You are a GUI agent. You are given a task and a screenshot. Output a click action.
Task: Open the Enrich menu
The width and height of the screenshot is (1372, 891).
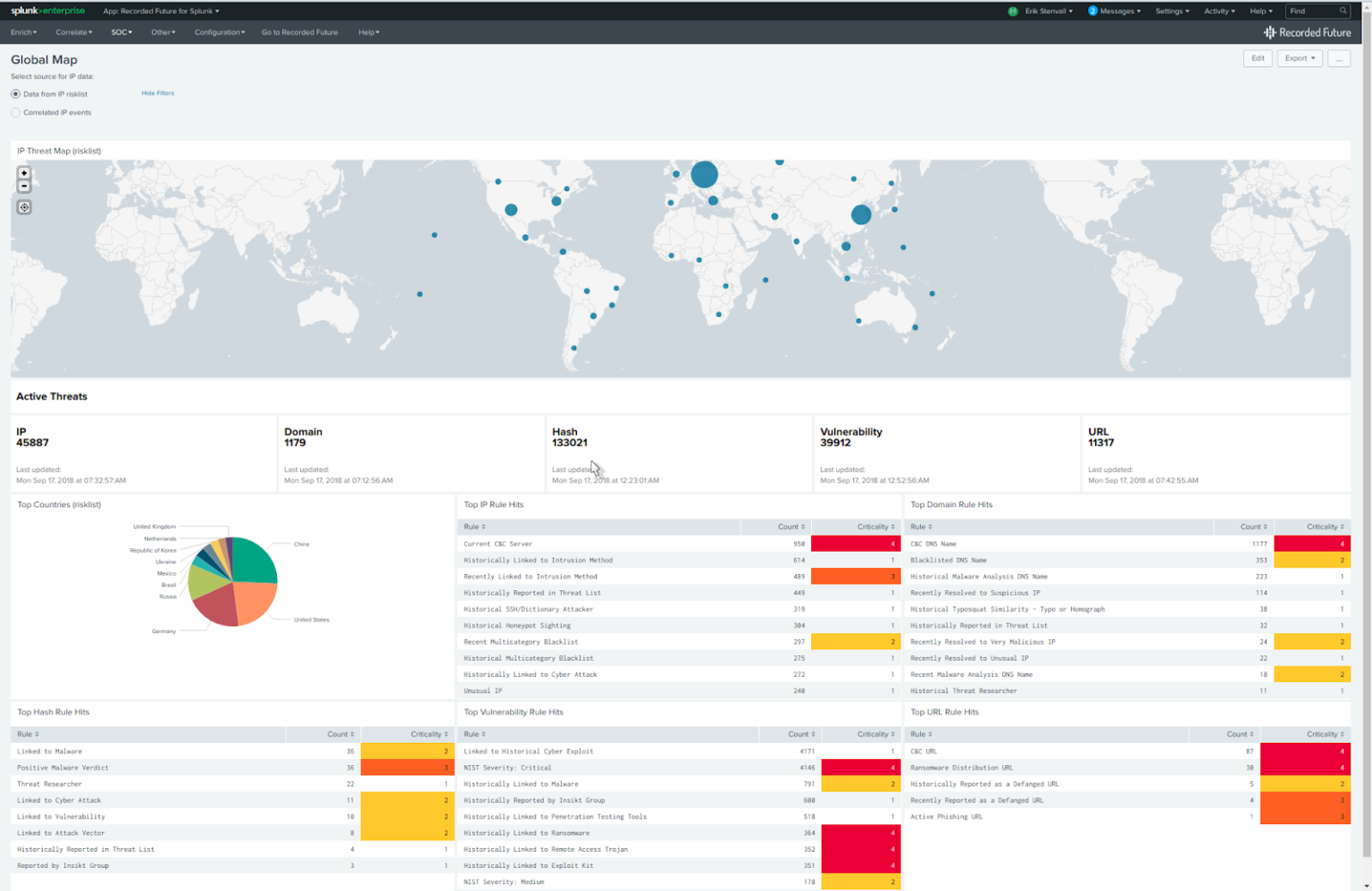(23, 32)
